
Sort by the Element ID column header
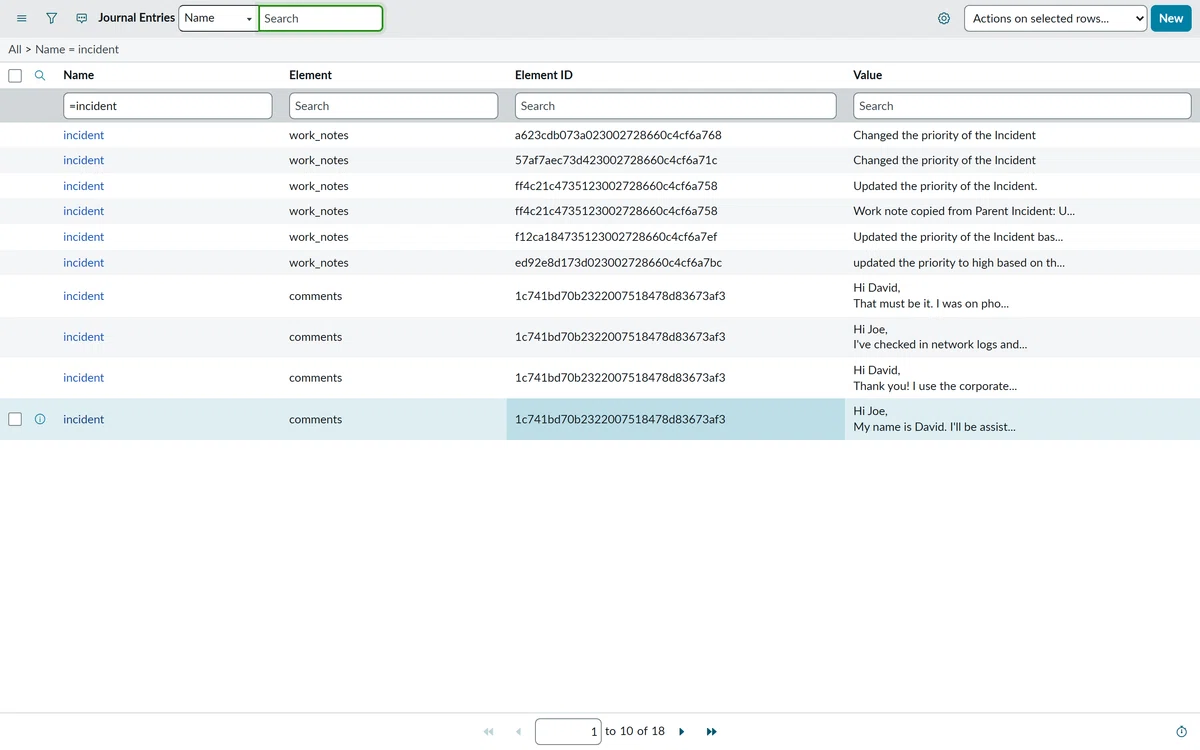click(x=544, y=75)
